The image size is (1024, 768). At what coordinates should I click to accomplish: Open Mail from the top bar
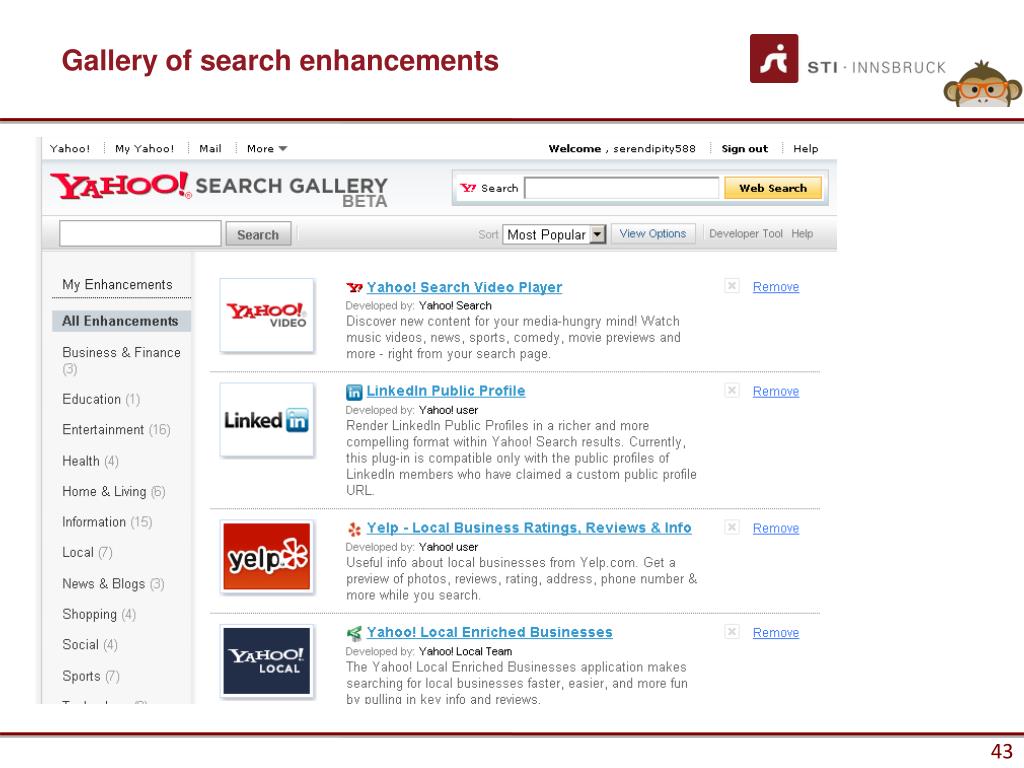[x=210, y=149]
